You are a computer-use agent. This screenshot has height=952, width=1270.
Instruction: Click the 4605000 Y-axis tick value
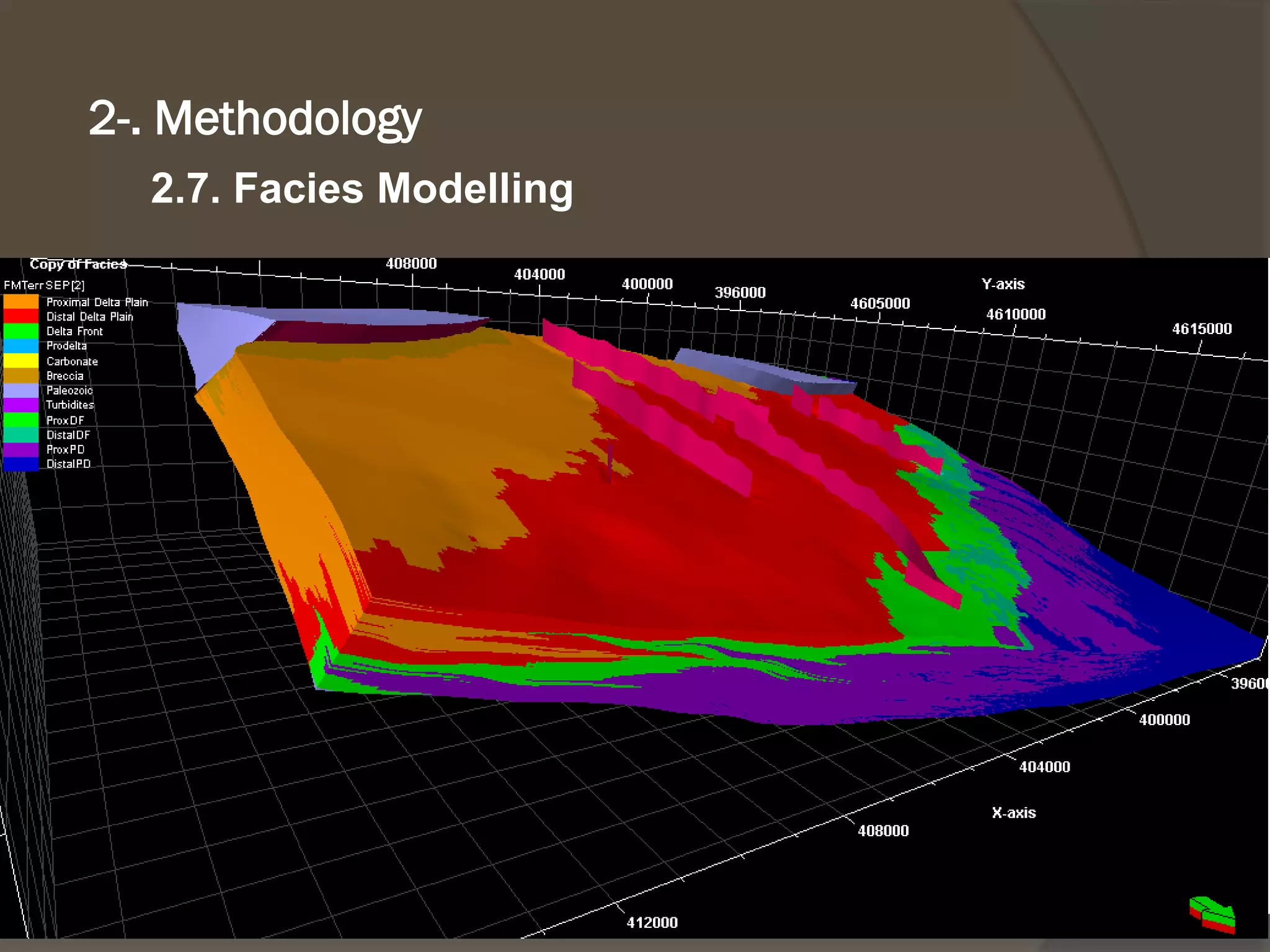pos(880,304)
